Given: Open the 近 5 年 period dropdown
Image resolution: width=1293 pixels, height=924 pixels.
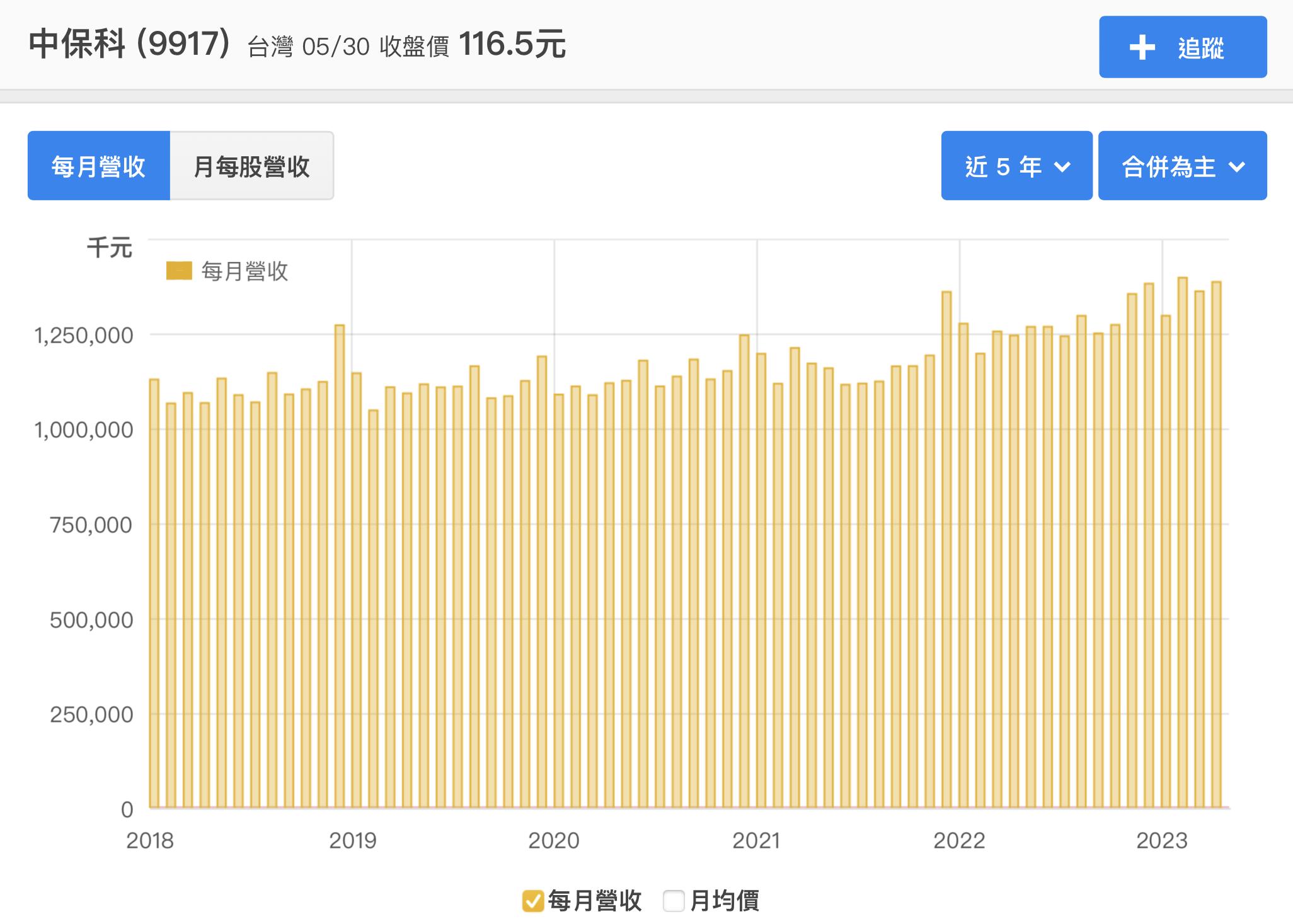Looking at the screenshot, I should pos(1016,166).
